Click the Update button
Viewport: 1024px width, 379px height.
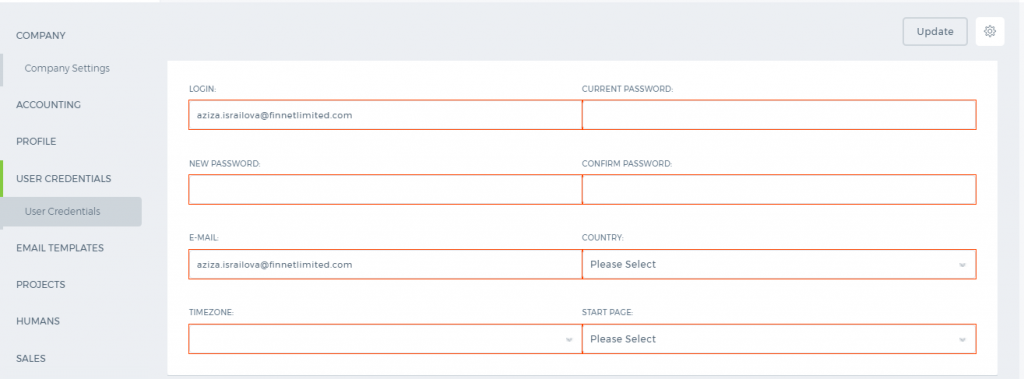tap(935, 31)
